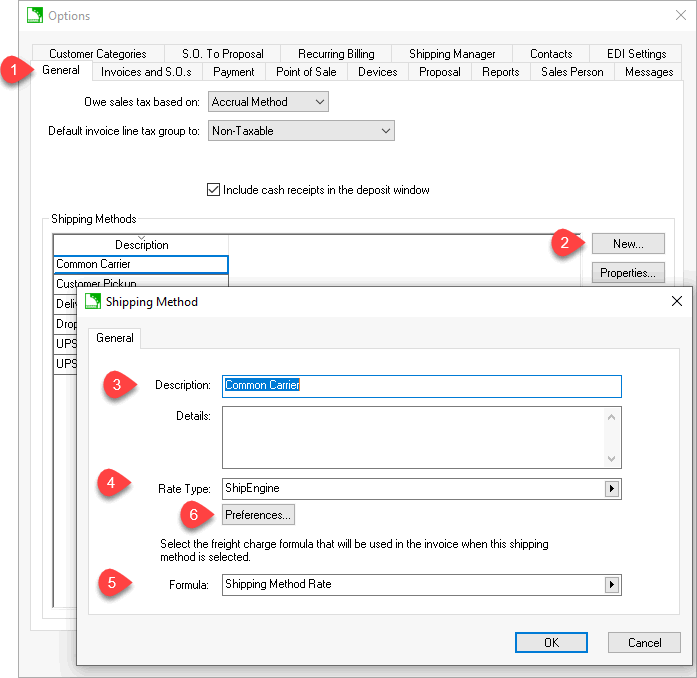
Task: Click inside the Details text area
Action: click(x=410, y=436)
